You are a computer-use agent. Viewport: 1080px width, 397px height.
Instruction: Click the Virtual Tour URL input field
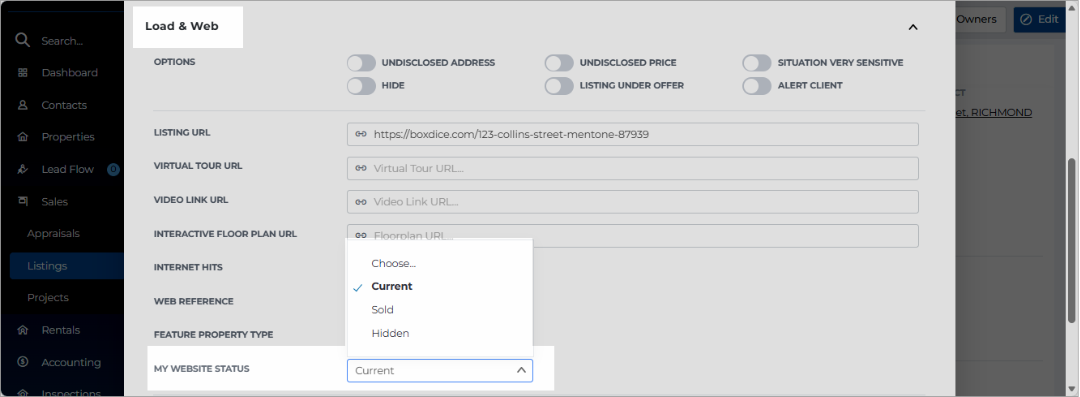[632, 168]
